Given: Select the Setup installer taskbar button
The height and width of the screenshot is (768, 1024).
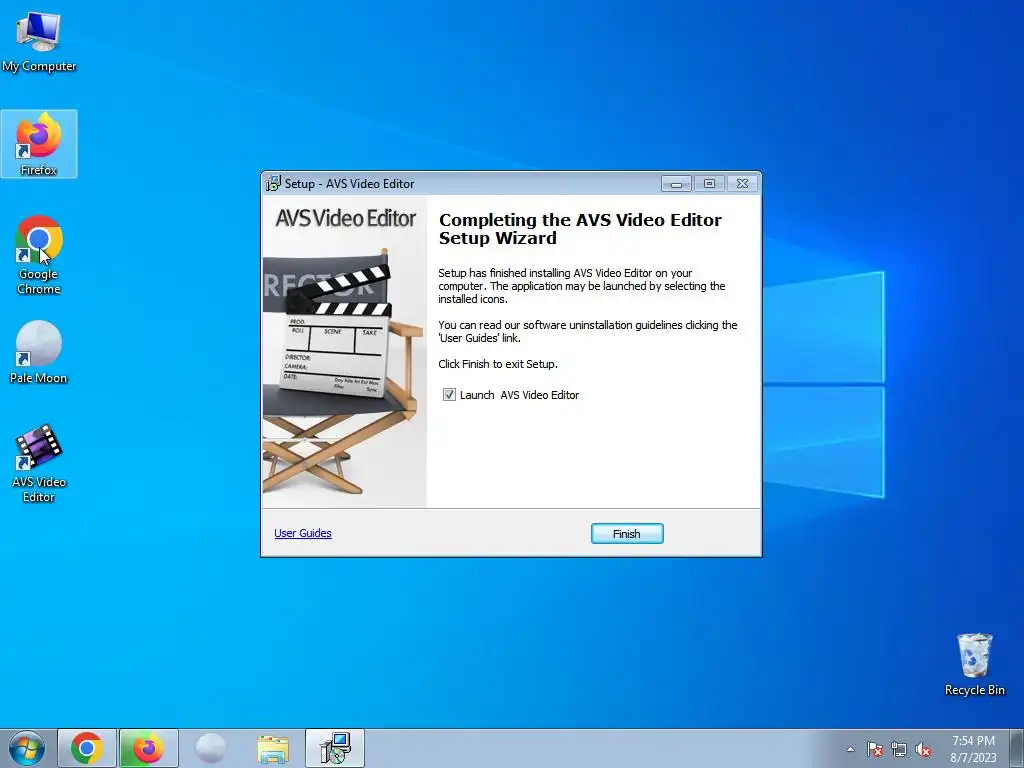Looking at the screenshot, I should tap(335, 748).
